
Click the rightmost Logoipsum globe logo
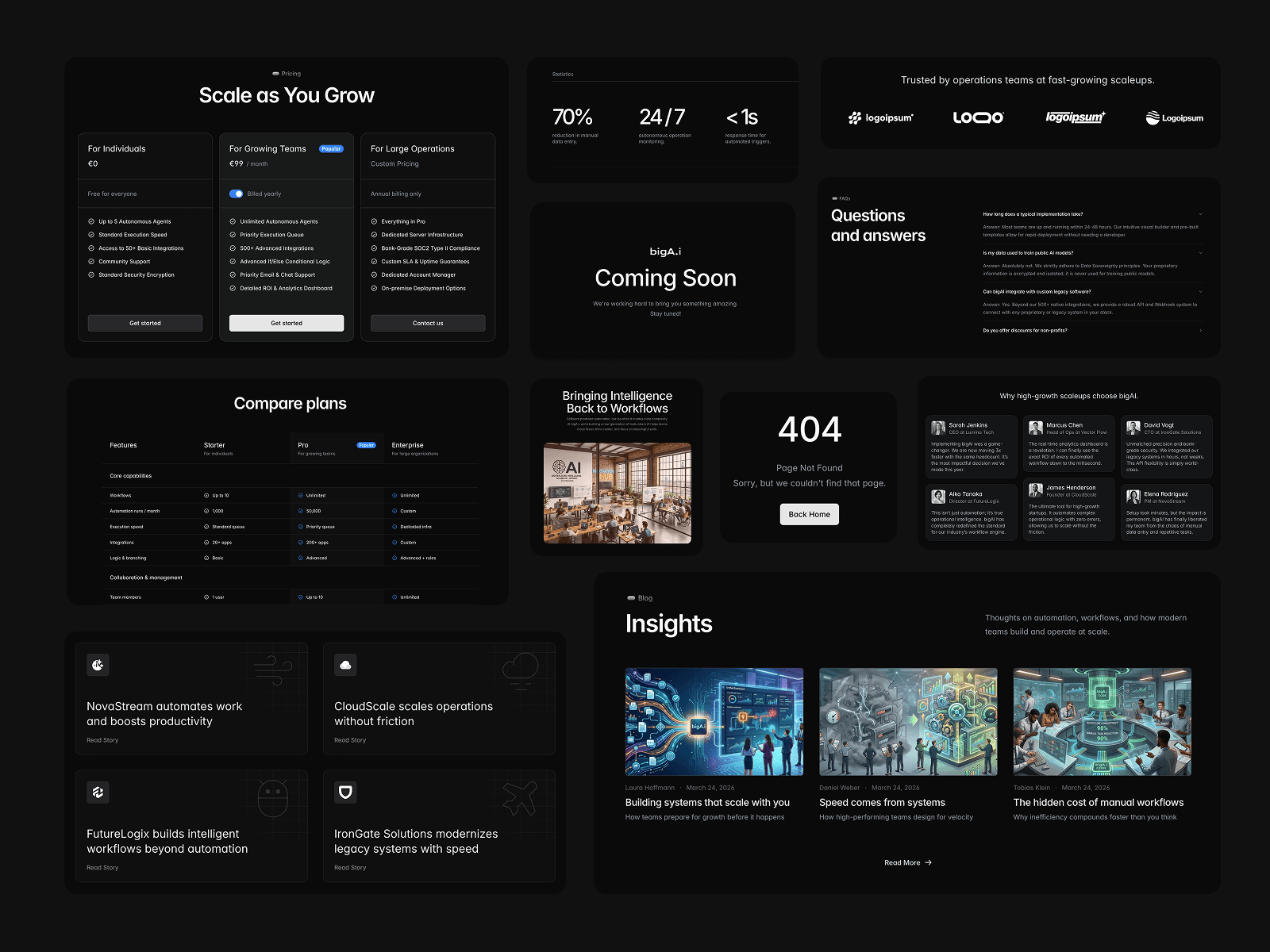pyautogui.click(x=1174, y=117)
